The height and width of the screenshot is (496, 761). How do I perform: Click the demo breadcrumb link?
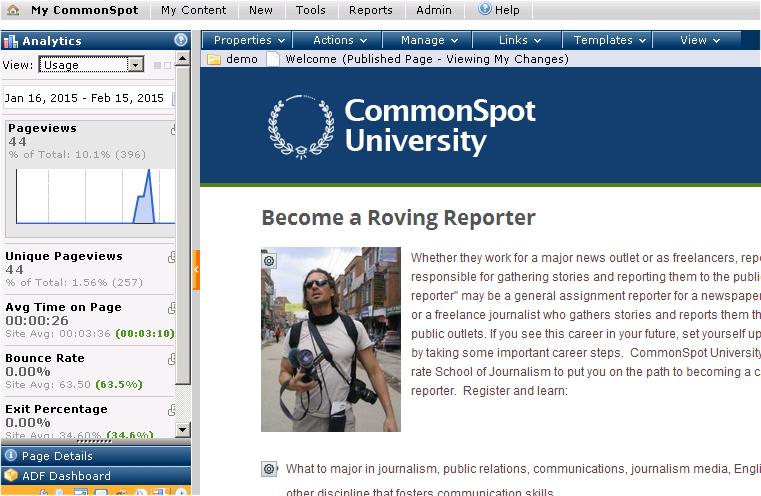[242, 59]
